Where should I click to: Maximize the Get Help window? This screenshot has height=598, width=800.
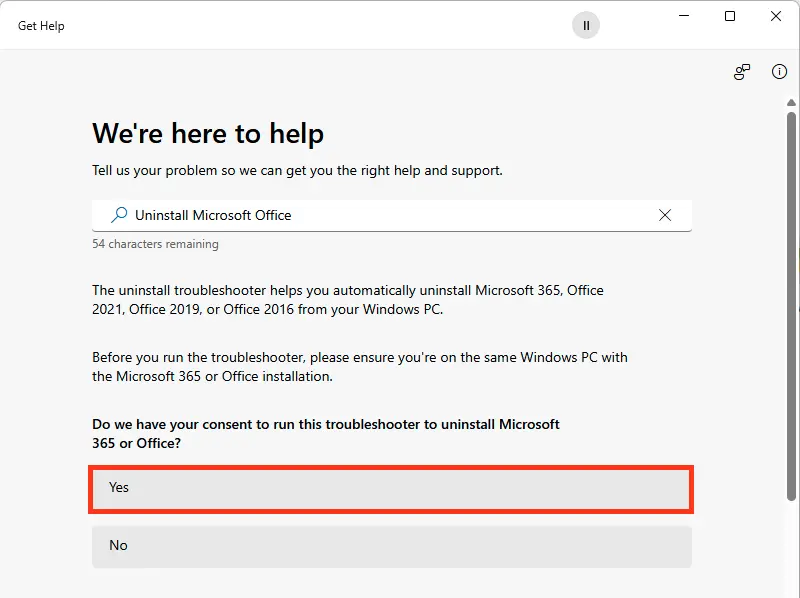coord(730,16)
